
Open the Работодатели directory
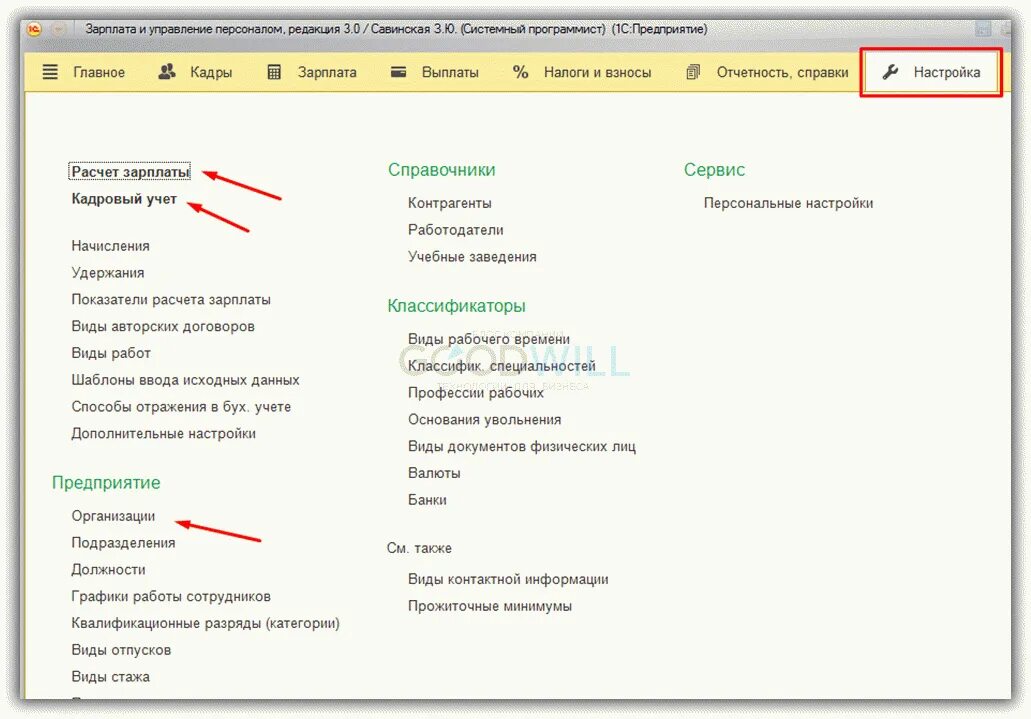click(456, 230)
